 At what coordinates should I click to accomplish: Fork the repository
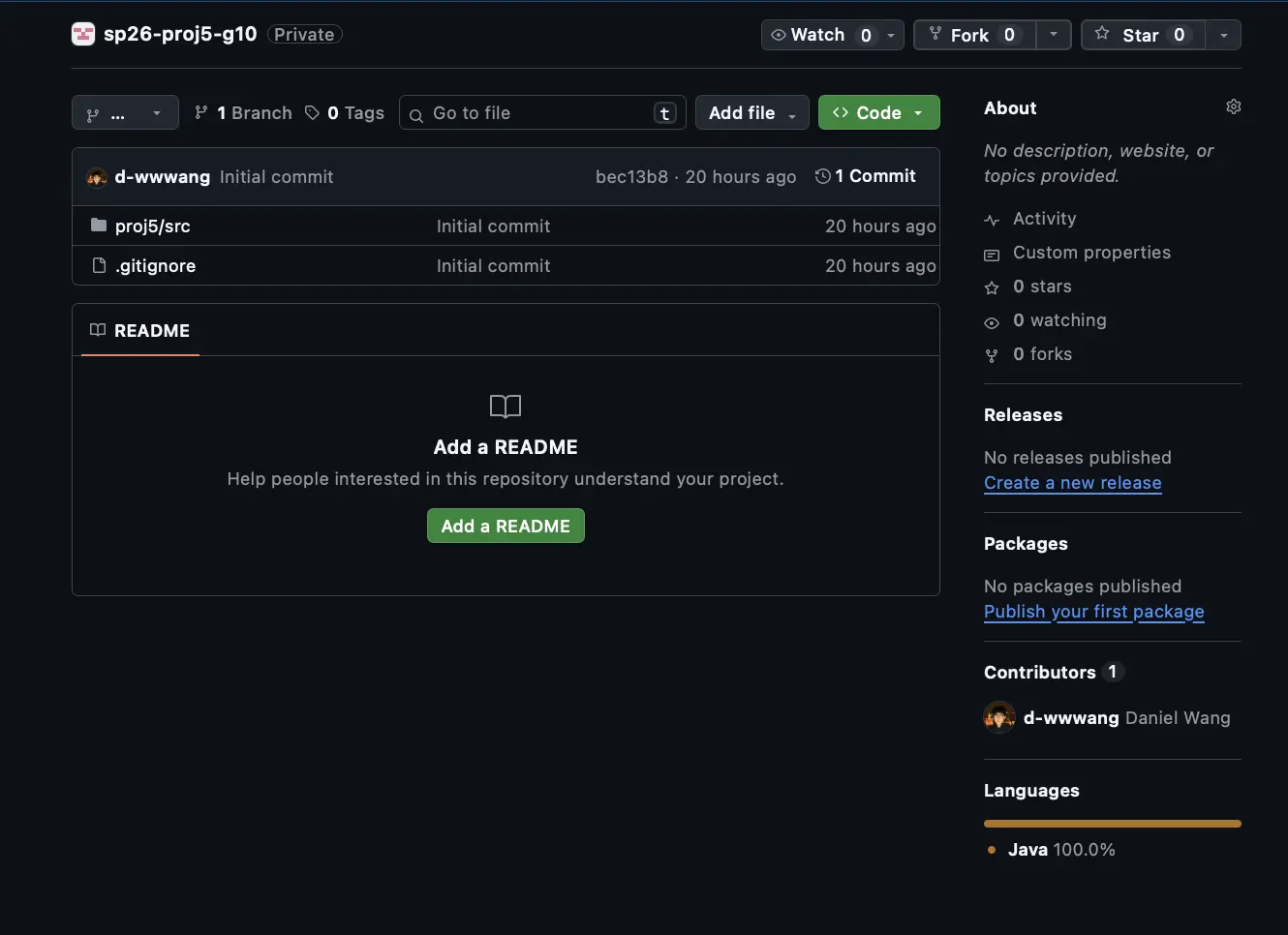972,35
